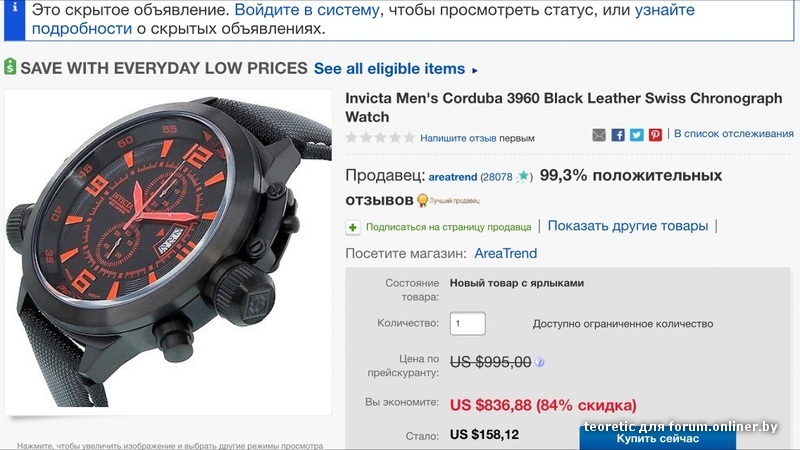This screenshot has height=450, width=800.
Task: Expand the See all eligible items arrow
Action: [x=474, y=70]
